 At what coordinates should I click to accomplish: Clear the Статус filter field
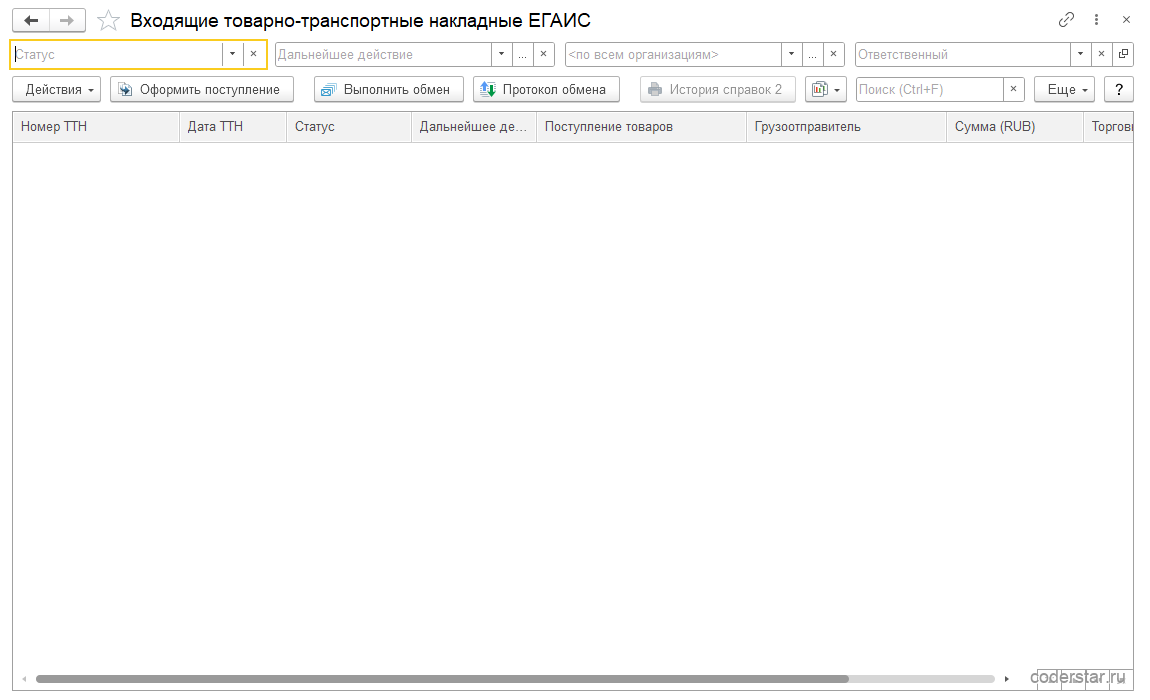coord(254,54)
